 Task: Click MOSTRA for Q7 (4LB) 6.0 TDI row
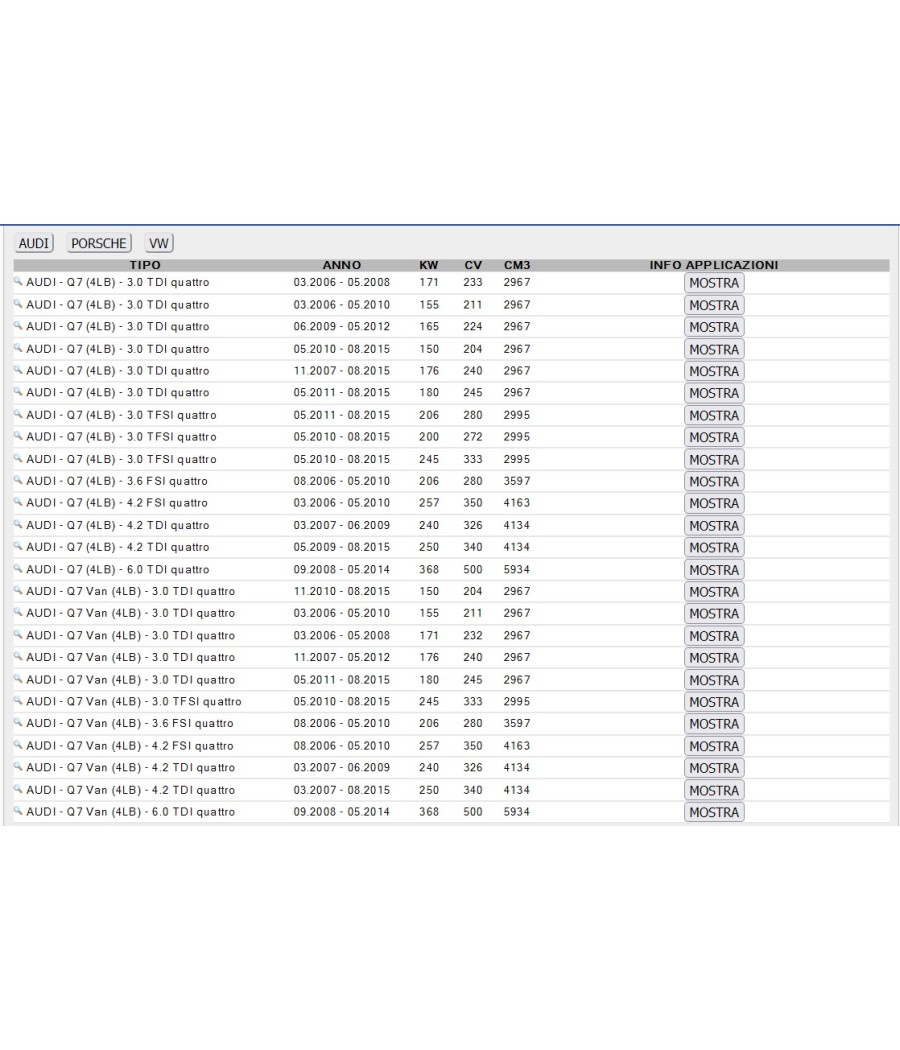coord(714,570)
